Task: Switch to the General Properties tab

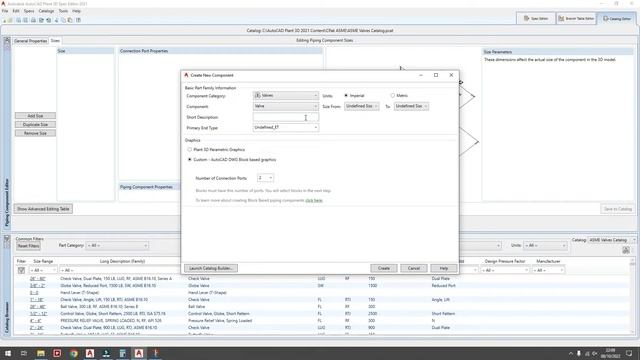Action: click(31, 41)
